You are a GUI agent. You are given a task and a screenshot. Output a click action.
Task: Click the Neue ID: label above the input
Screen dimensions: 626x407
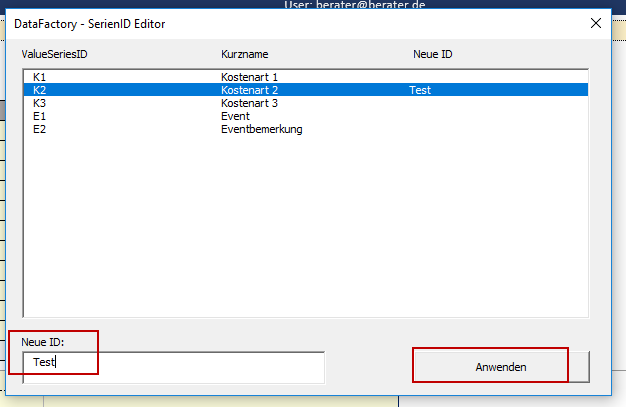point(42,342)
